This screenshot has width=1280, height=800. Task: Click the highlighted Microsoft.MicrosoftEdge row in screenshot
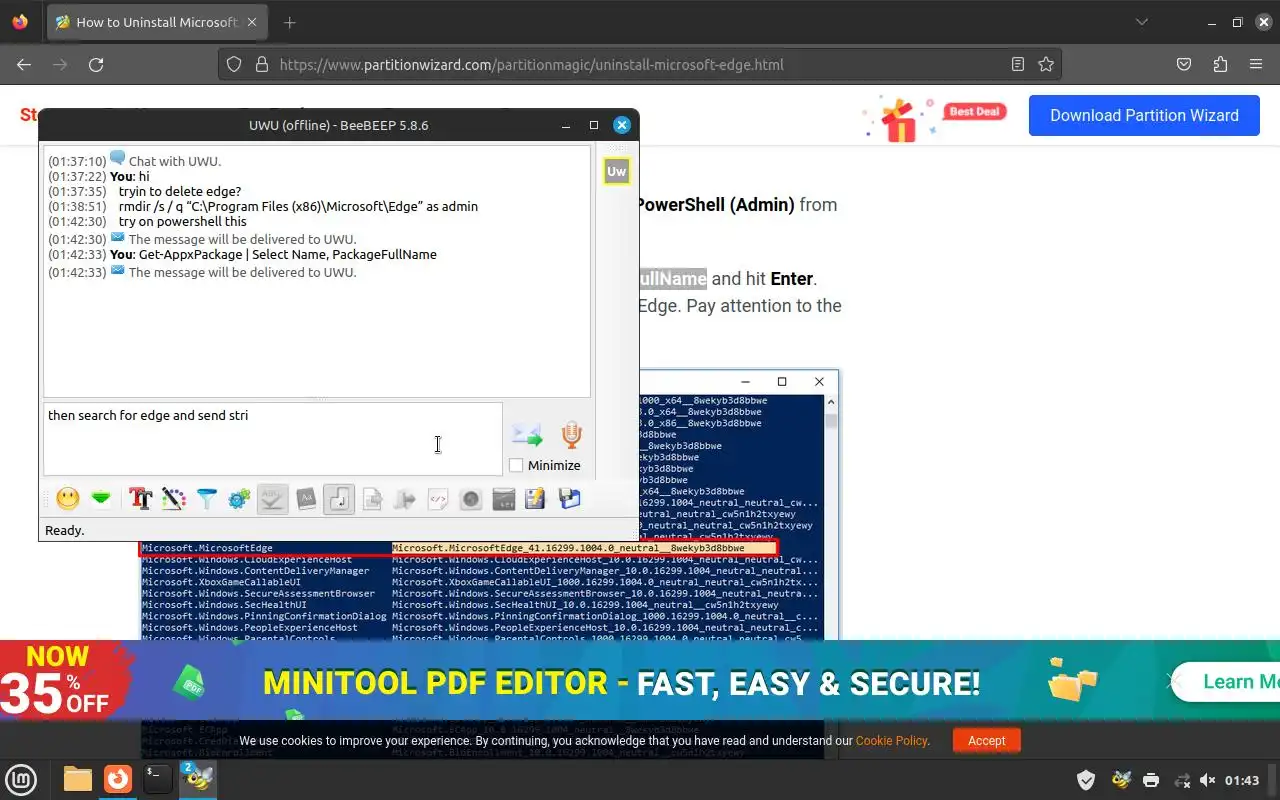458,548
